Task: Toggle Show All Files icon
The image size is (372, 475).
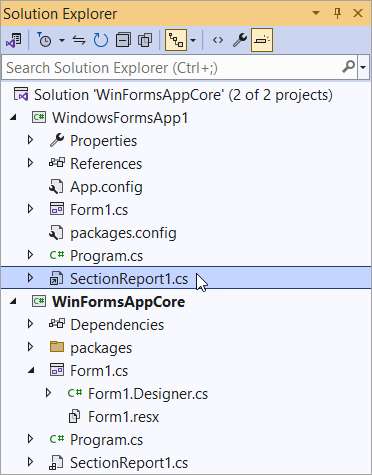Action: (145, 40)
